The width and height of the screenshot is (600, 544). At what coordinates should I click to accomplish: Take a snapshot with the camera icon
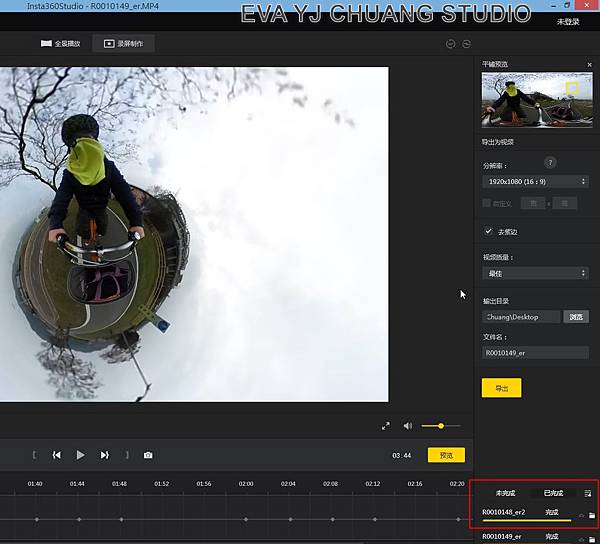pyautogui.click(x=148, y=455)
